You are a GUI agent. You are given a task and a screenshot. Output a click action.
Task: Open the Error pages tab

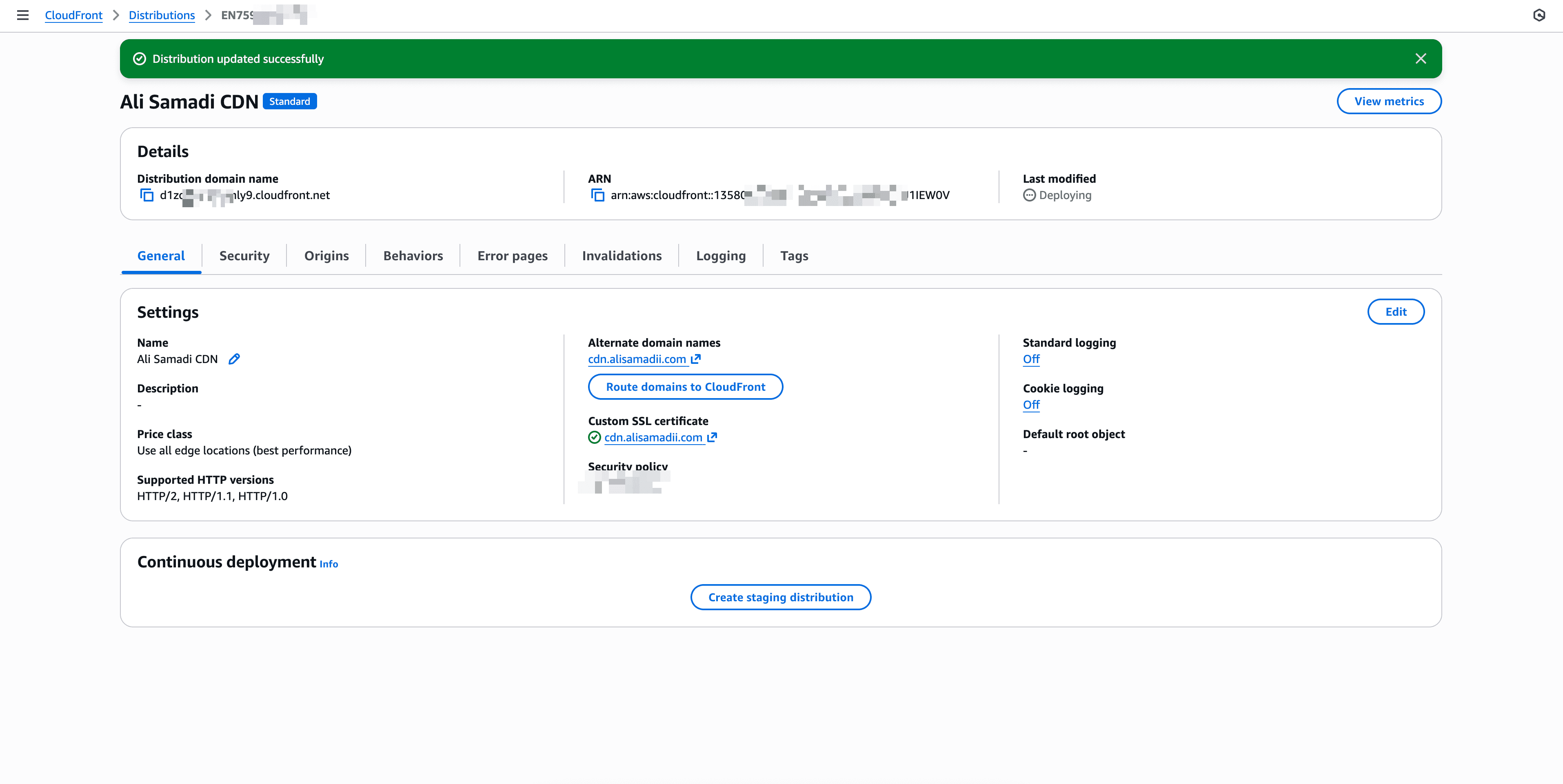click(512, 256)
